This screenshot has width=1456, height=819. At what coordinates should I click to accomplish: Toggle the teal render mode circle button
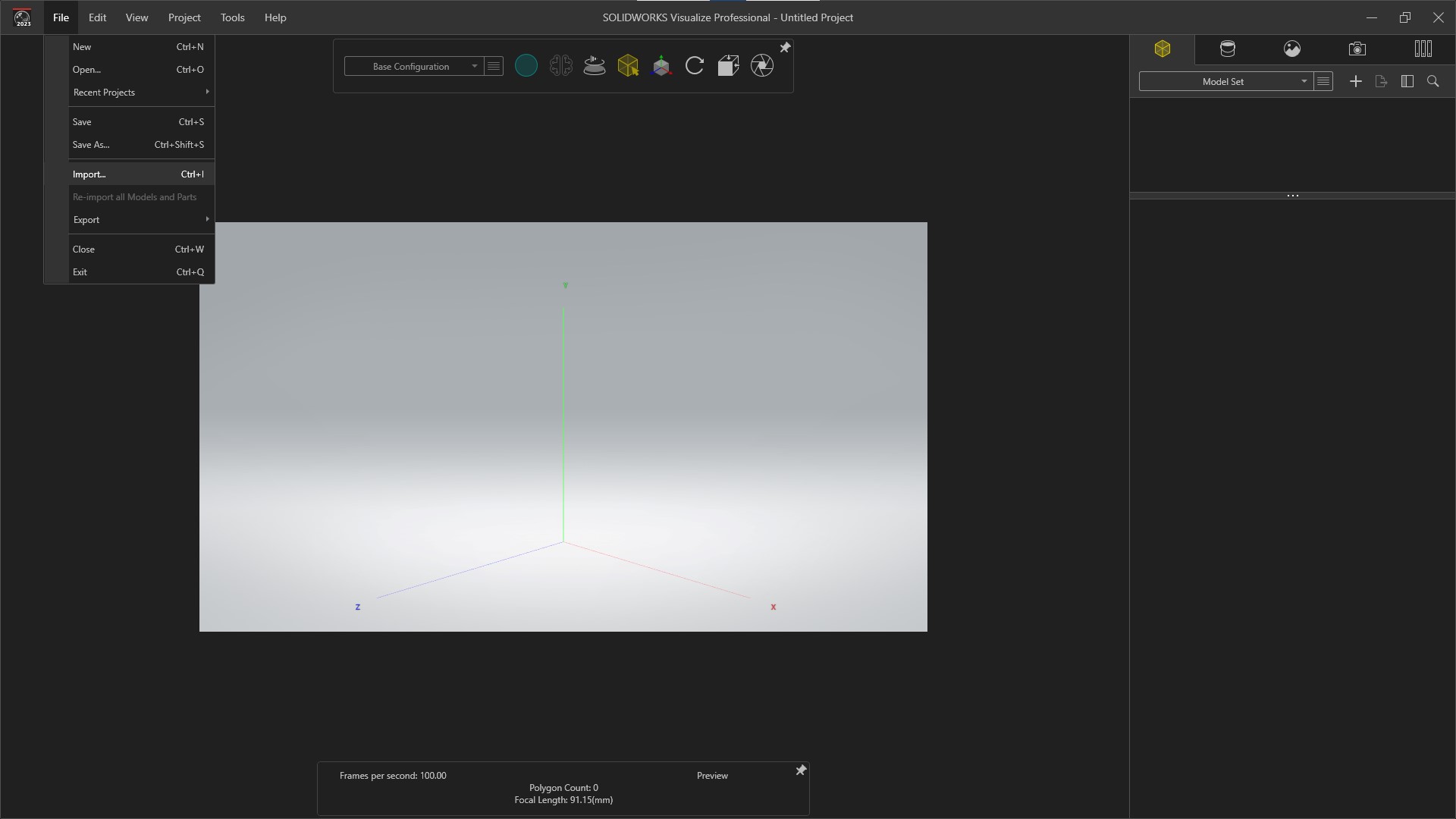click(526, 66)
